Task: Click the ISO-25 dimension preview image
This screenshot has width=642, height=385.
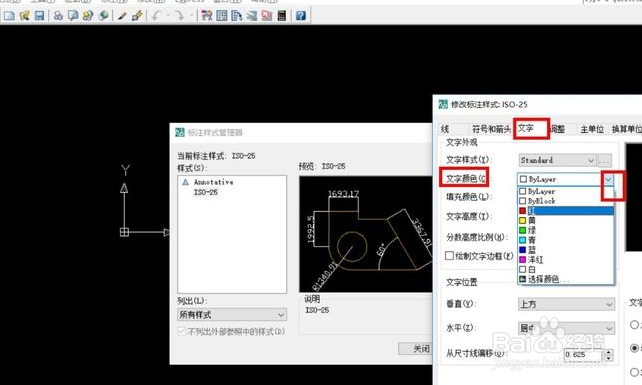Action: [366, 234]
